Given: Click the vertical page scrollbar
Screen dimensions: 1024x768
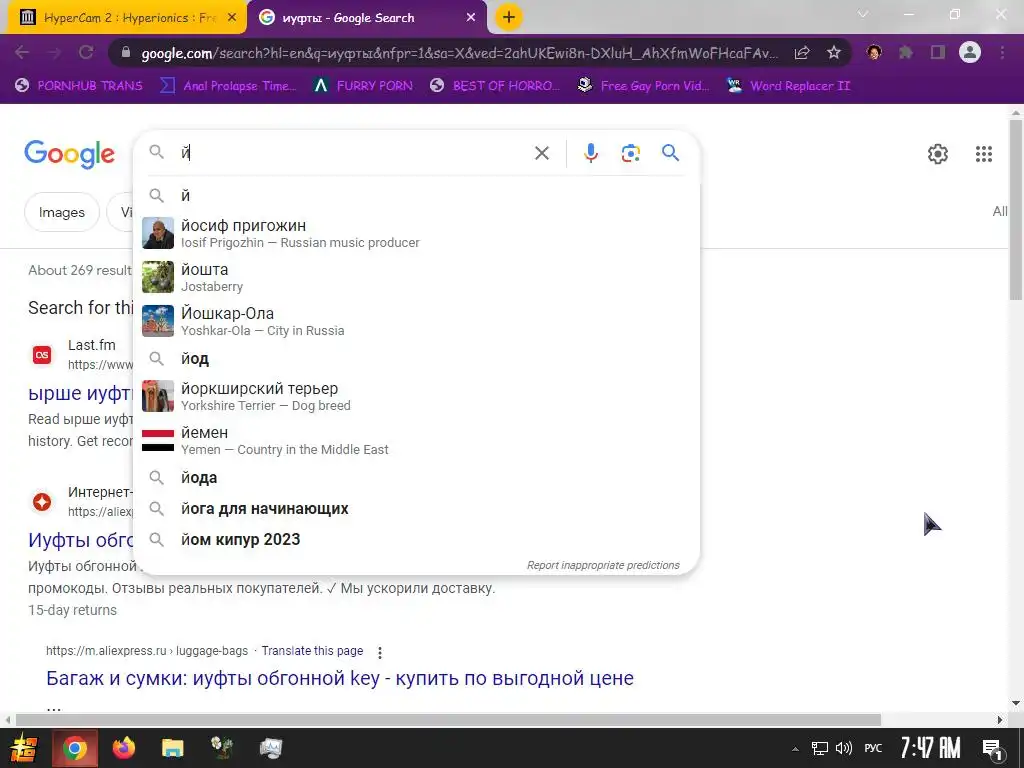Looking at the screenshot, I should click(x=1016, y=209).
